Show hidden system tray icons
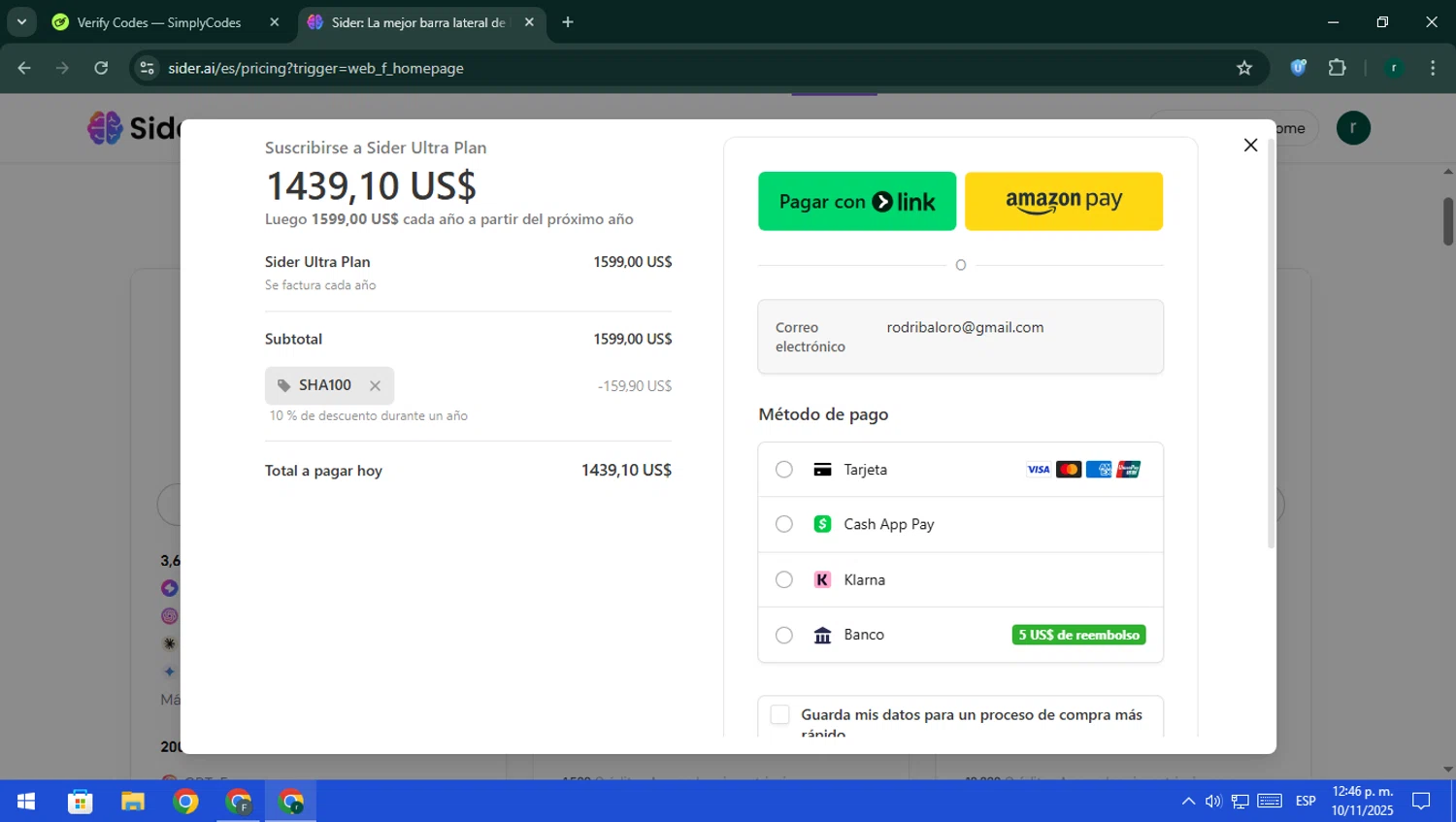The height and width of the screenshot is (822, 1456). point(1188,802)
